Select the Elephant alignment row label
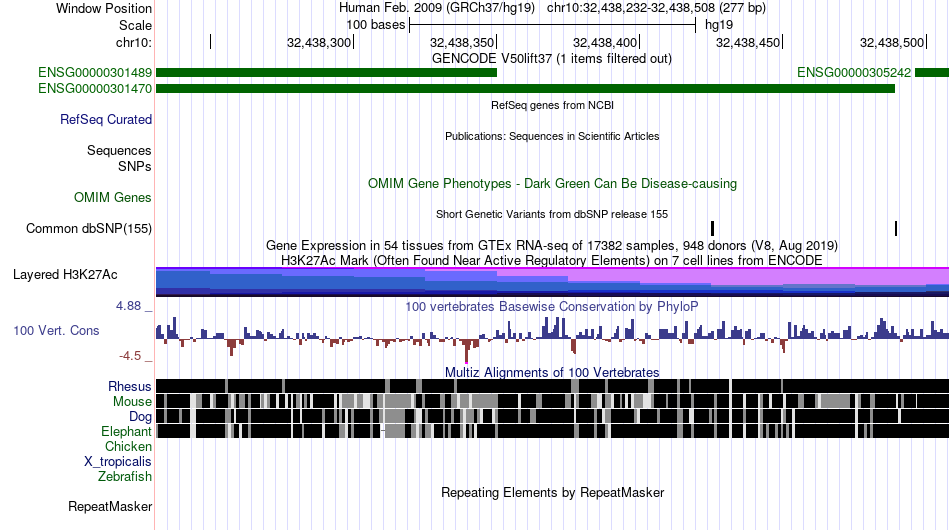950x530 pixels. coord(126,431)
